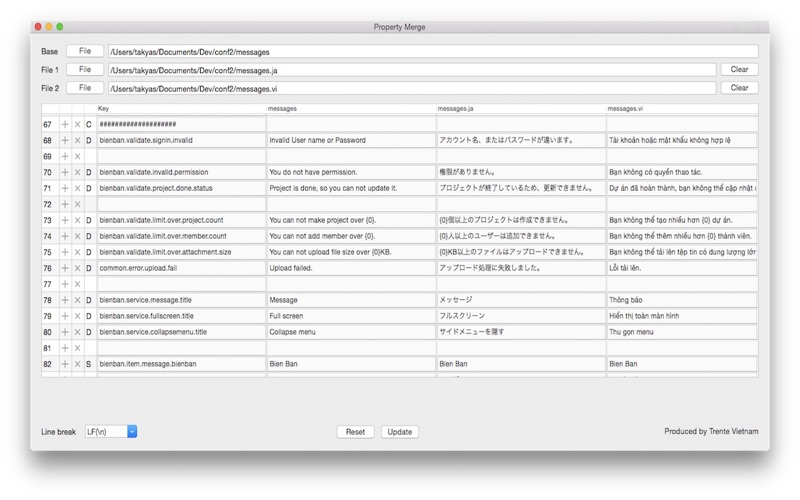
Task: Click the plus icon on row 75
Action: coord(65,252)
